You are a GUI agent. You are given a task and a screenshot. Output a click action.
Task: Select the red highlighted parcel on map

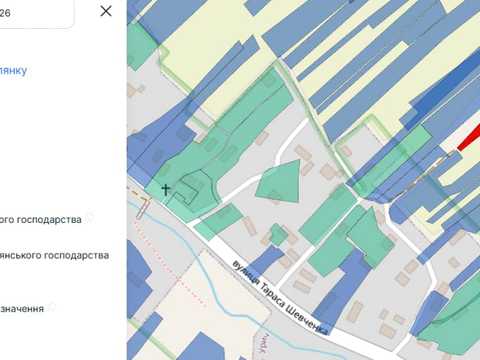(x=470, y=139)
